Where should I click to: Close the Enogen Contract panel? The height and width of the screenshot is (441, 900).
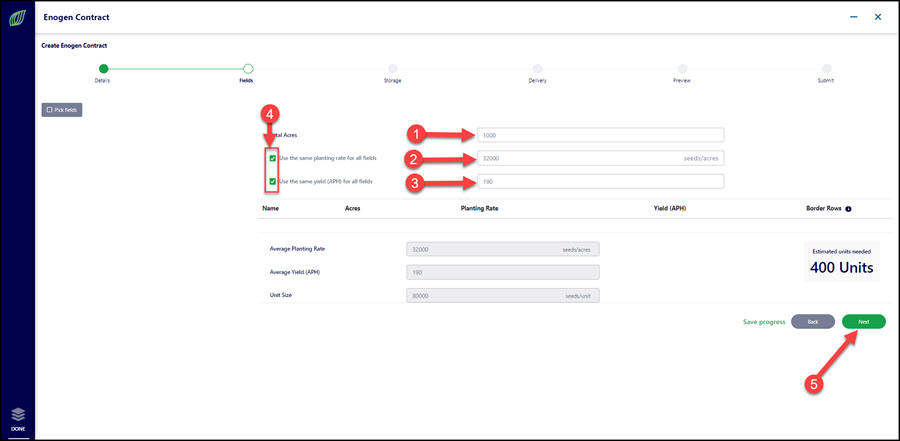click(x=878, y=17)
